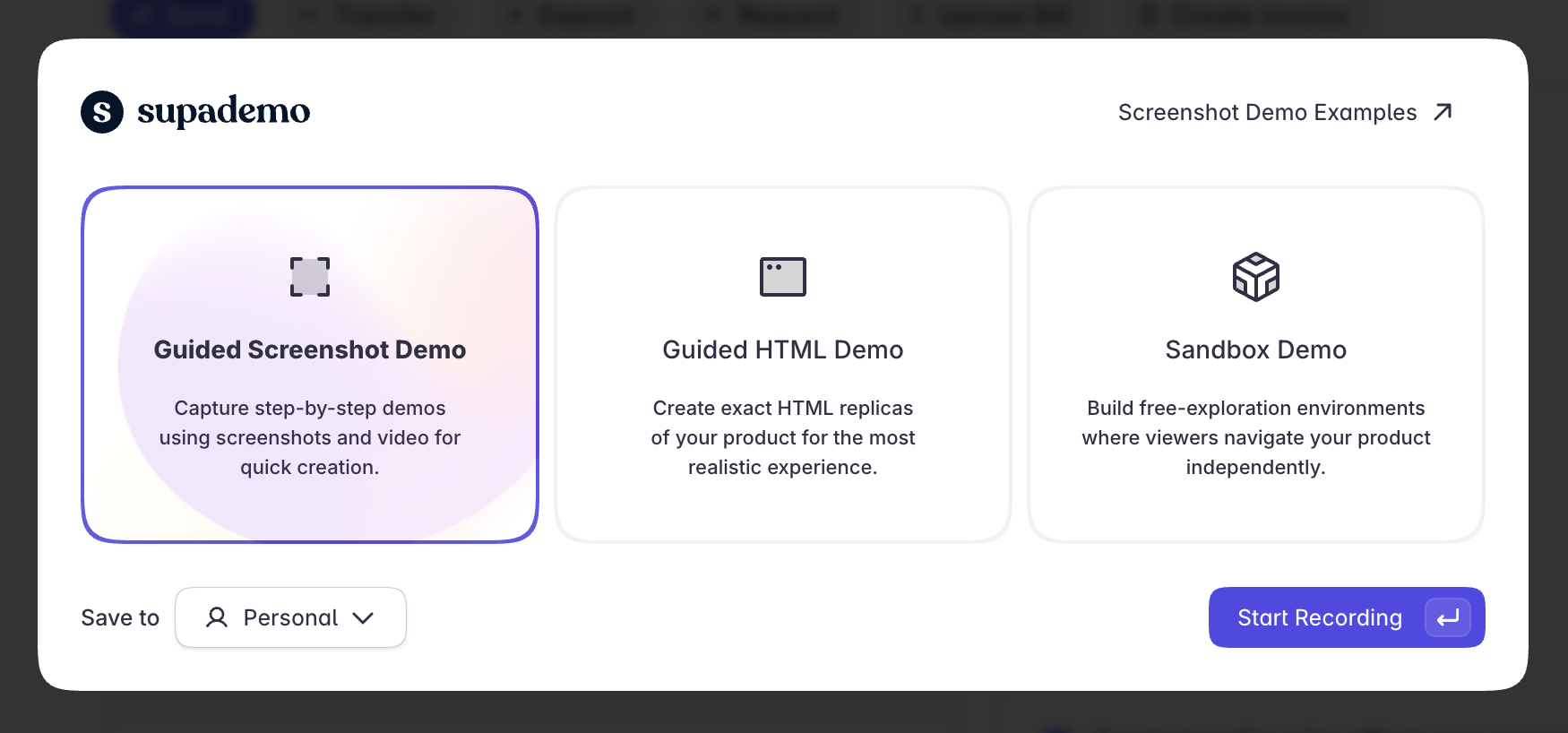
Task: Click the arrow icon beside Screenshot Demo Examples
Action: click(1443, 112)
